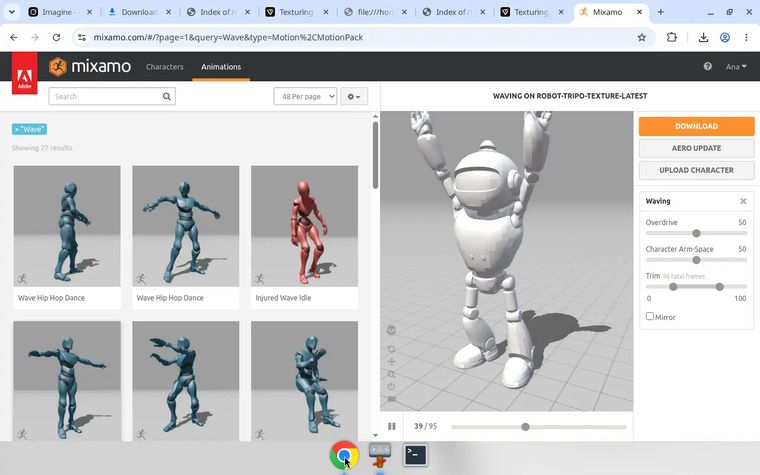760x475 pixels.
Task: Reload the page
Action: click(56, 37)
